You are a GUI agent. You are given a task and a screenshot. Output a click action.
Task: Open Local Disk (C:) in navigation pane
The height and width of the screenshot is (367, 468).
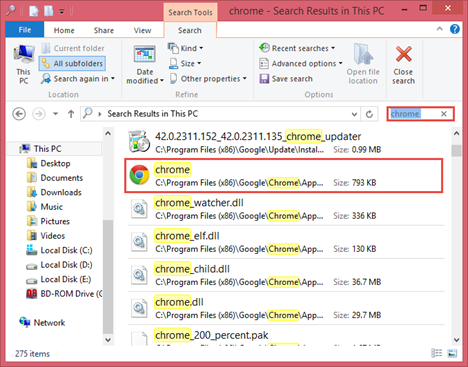[59, 250]
